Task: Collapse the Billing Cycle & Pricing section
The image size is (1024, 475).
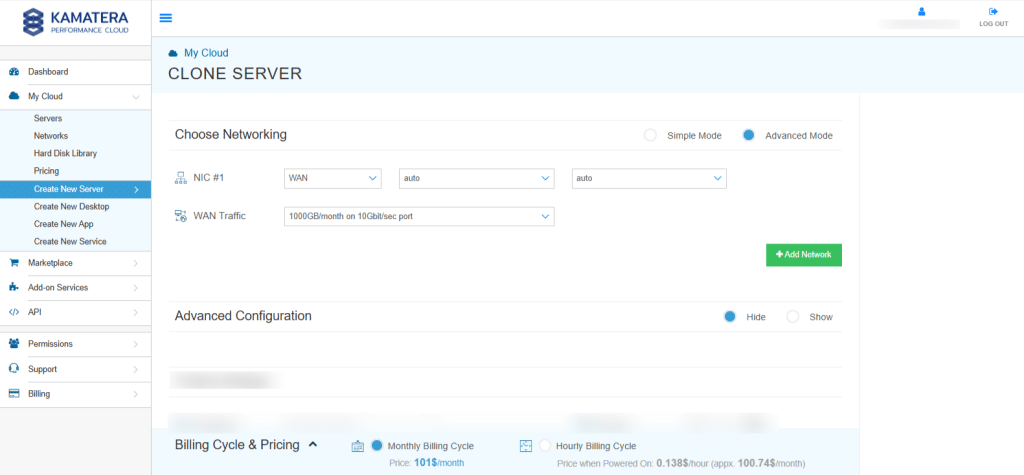Action: click(x=313, y=444)
